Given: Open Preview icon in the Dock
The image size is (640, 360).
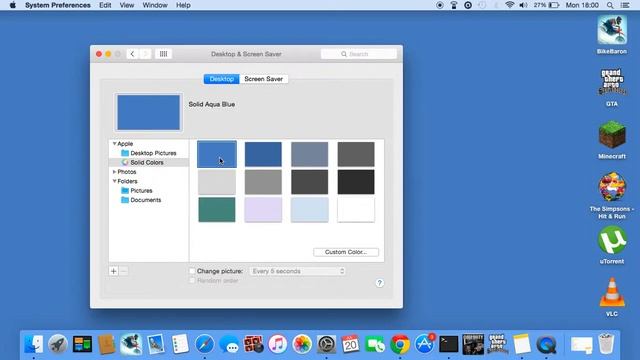Looking at the screenshot, I should [156, 344].
